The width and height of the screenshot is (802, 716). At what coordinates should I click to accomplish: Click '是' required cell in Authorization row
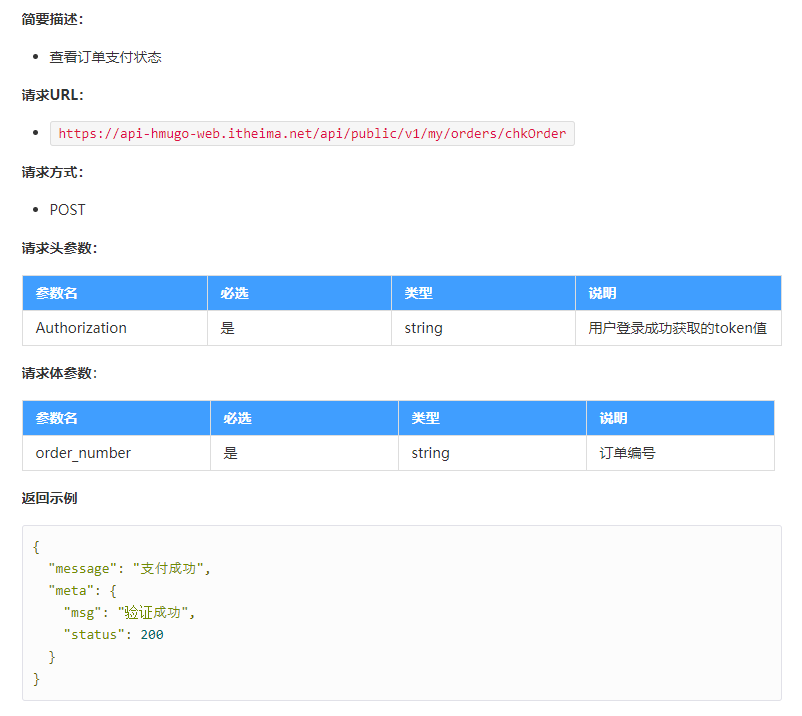tap(299, 328)
